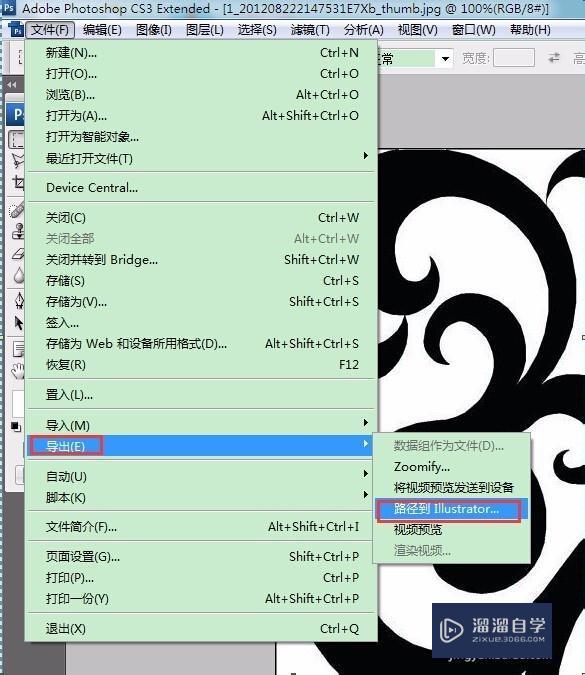Choose 页面设置(G)... menu item

click(202, 557)
